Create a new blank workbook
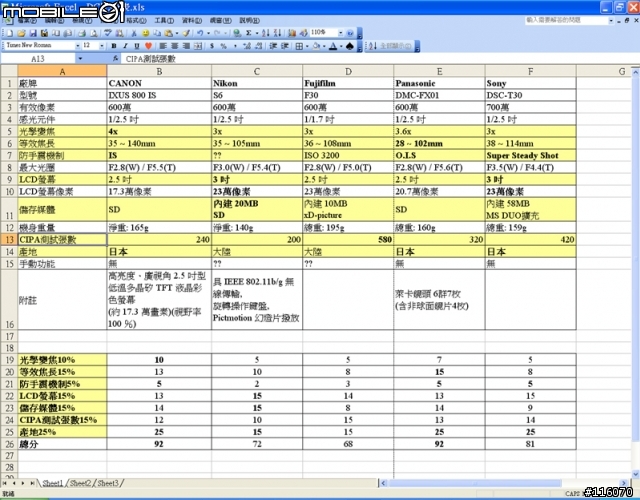Screen dimensions: 640x500 [x=9, y=33]
